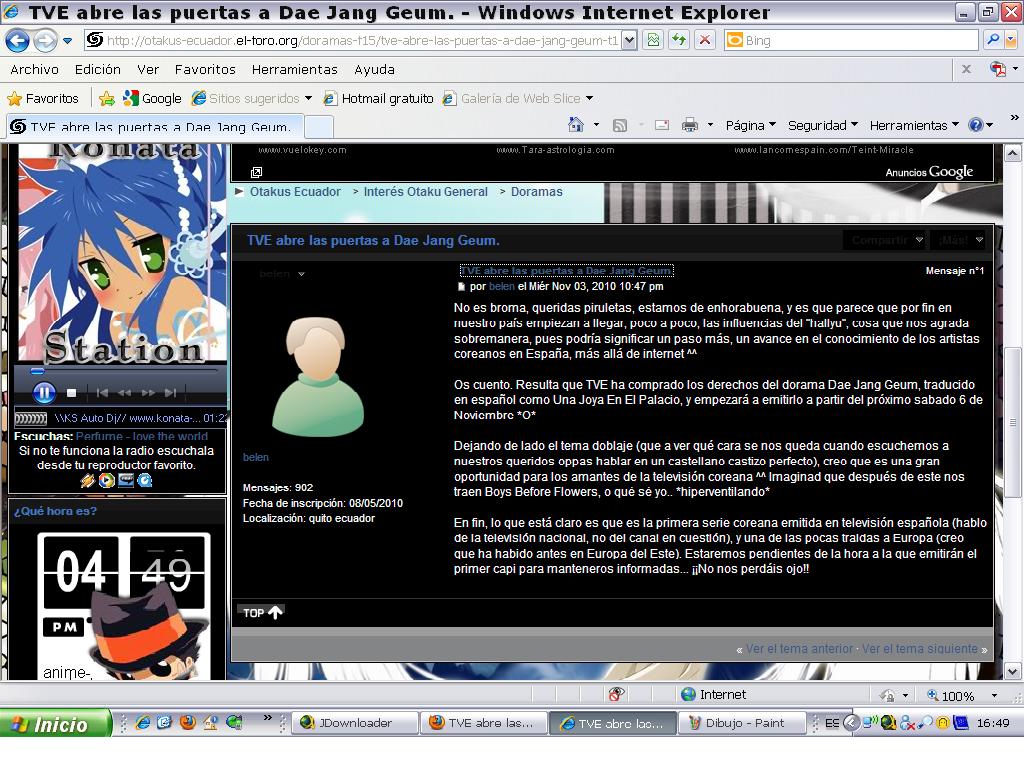Viewport: 1024px width, 768px height.
Task: Stop the radio player playback
Action: pos(72,393)
